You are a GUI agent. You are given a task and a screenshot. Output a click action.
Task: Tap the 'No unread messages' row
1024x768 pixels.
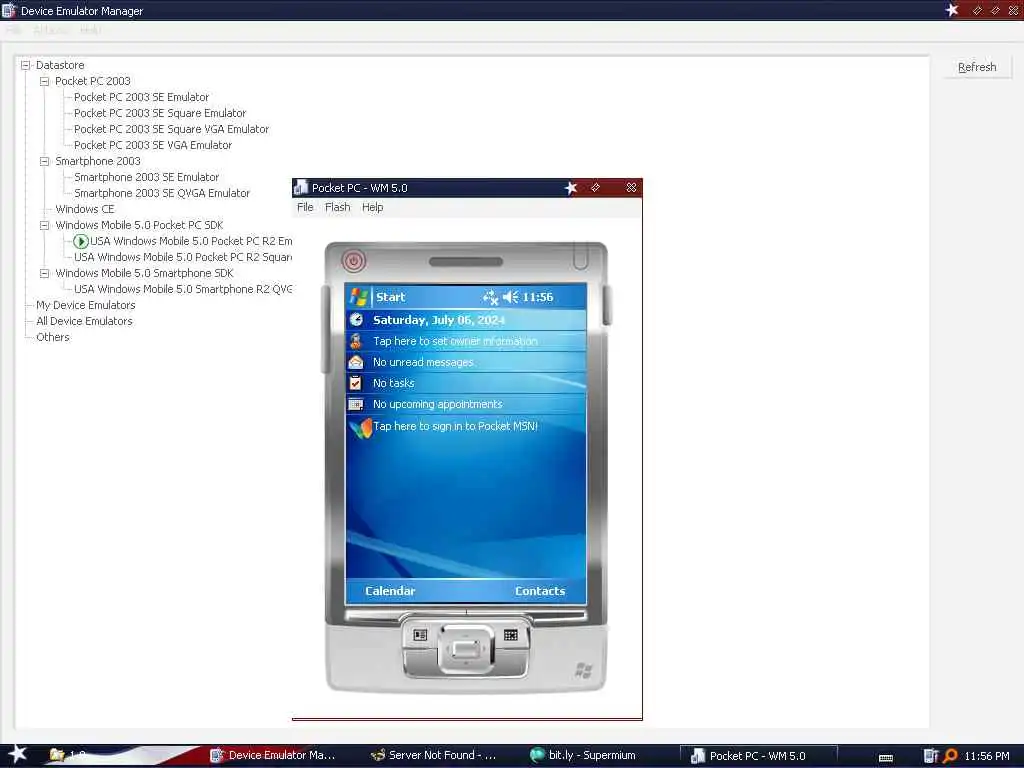pyautogui.click(x=466, y=362)
